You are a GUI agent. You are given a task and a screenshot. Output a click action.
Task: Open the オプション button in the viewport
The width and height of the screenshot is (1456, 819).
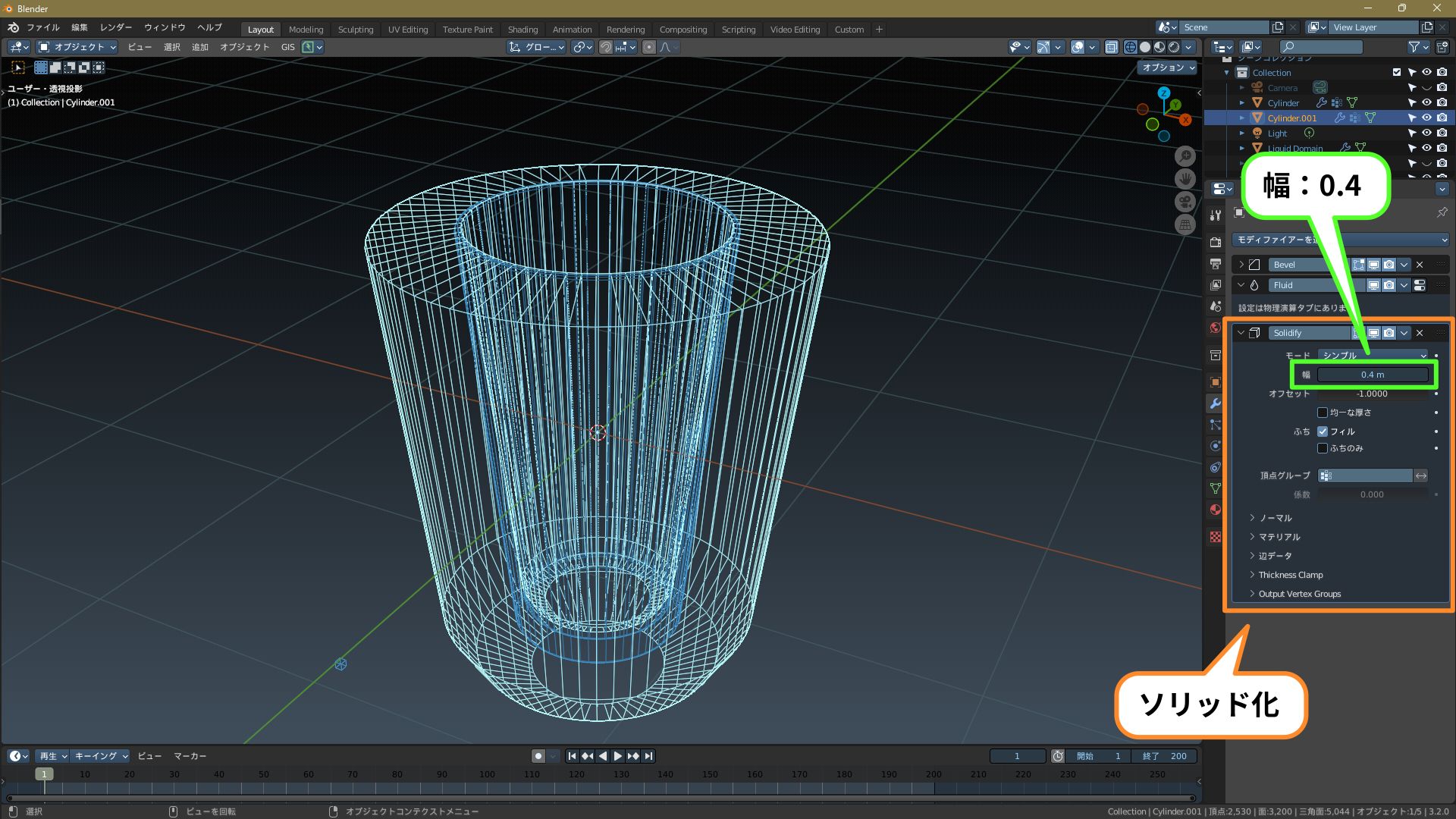tap(1168, 67)
